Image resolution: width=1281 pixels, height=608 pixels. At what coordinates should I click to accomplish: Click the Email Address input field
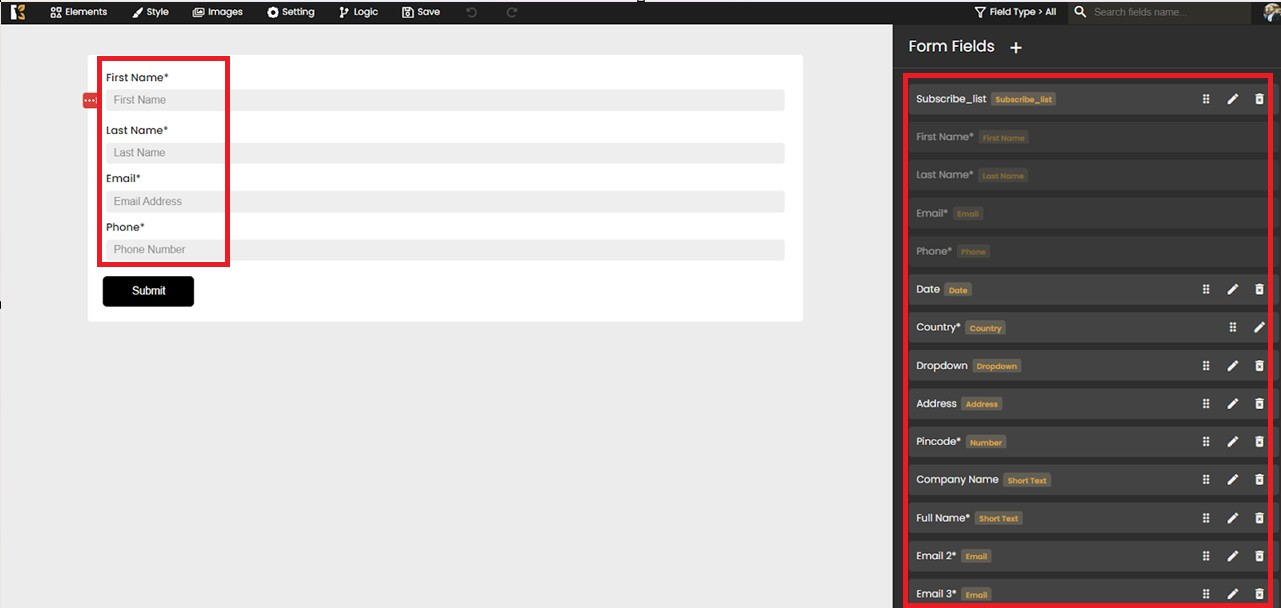(x=445, y=201)
